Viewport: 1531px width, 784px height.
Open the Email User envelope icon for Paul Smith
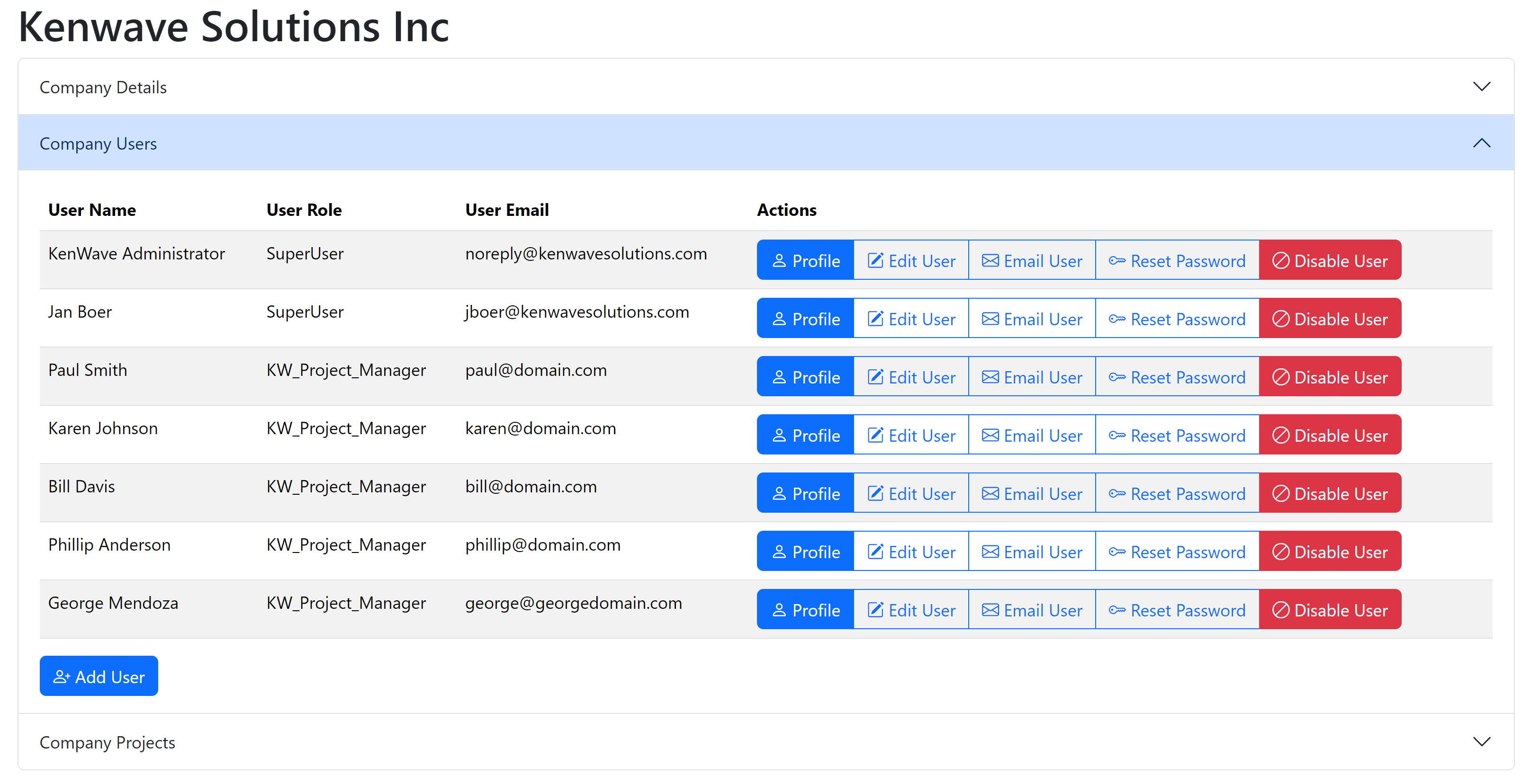pyautogui.click(x=990, y=376)
